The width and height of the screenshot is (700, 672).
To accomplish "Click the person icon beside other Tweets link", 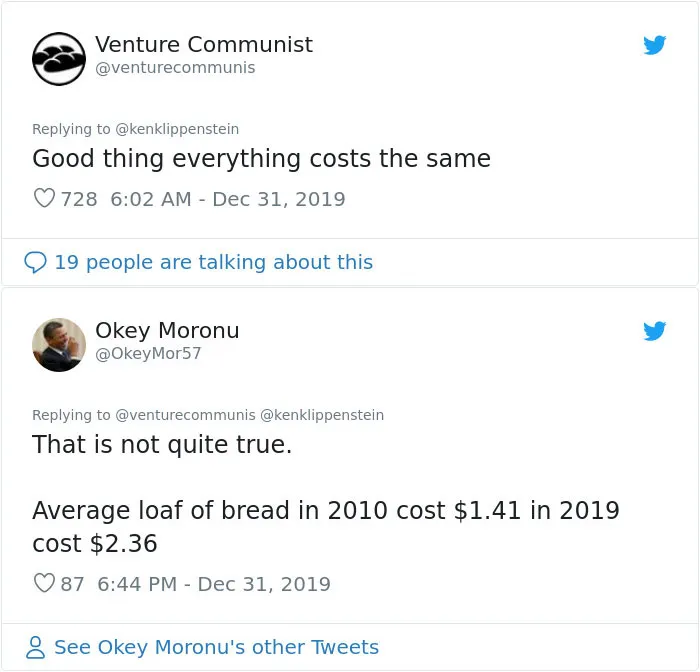I will coord(35,647).
